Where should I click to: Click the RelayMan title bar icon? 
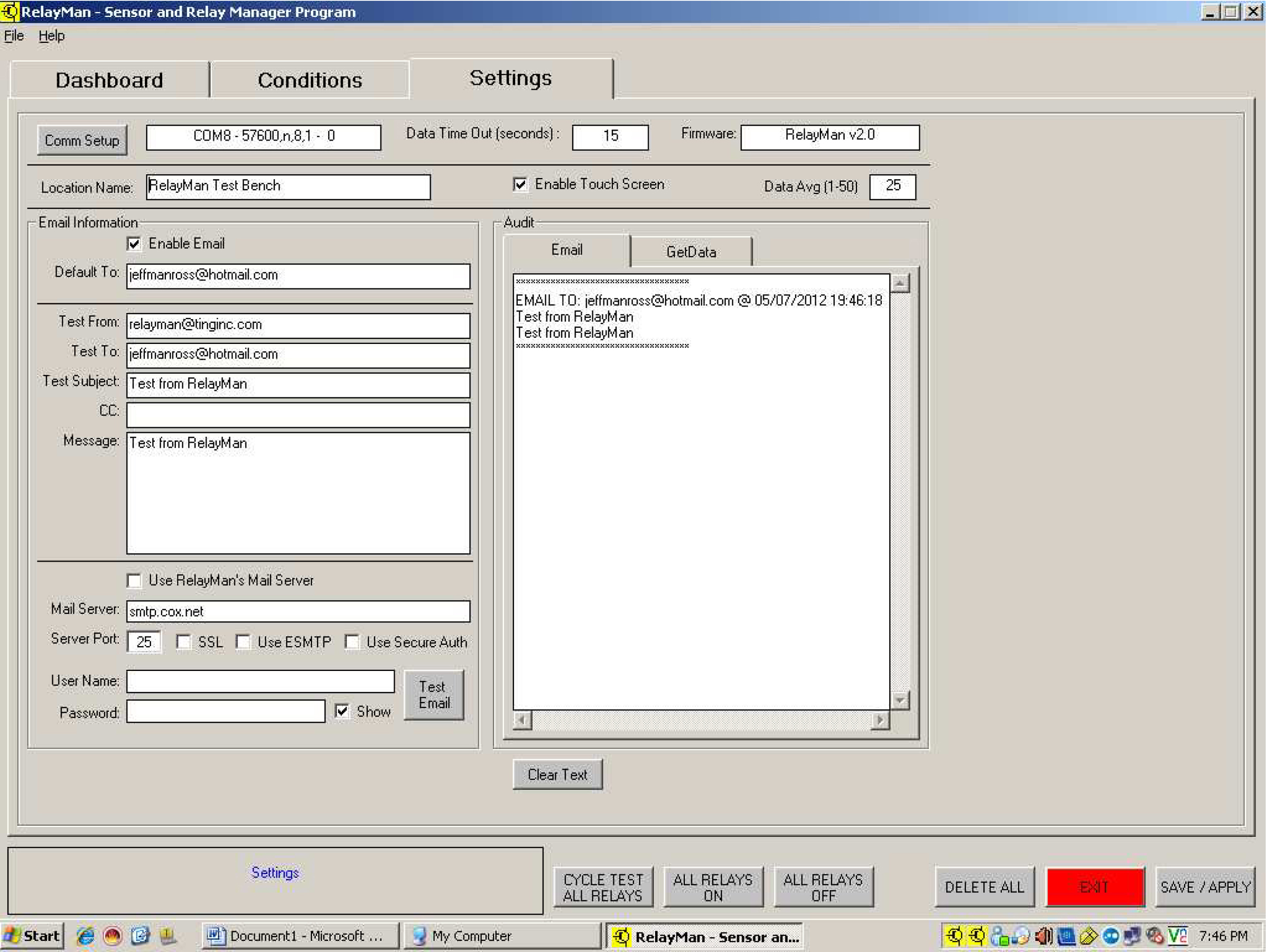point(10,12)
